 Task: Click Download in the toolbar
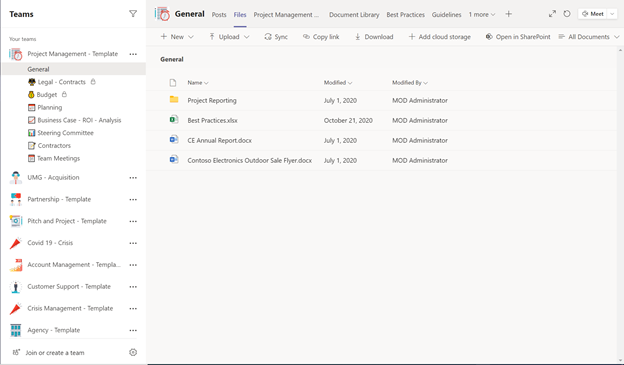tap(374, 37)
